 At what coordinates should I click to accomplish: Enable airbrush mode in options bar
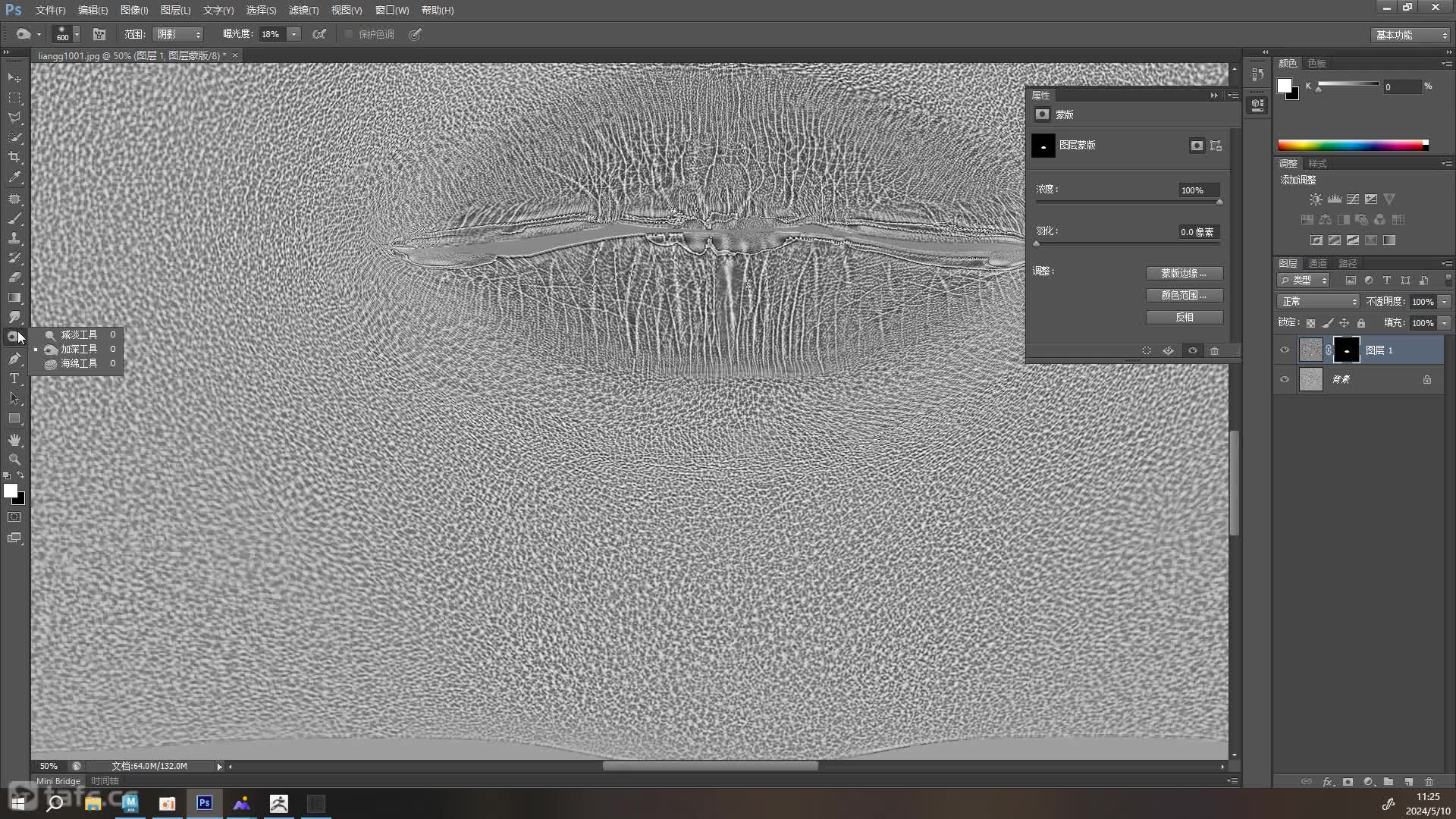click(x=319, y=34)
